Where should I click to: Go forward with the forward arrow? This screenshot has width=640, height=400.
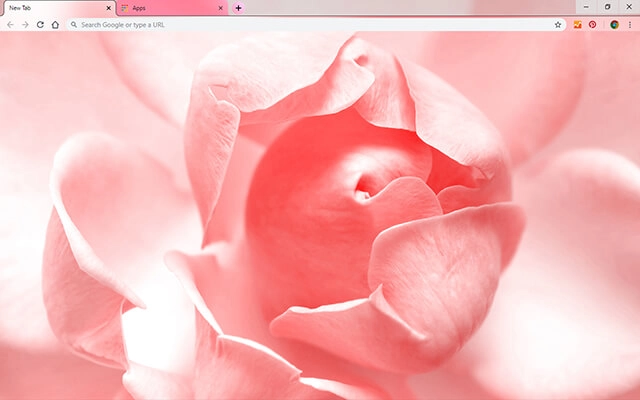(25, 25)
